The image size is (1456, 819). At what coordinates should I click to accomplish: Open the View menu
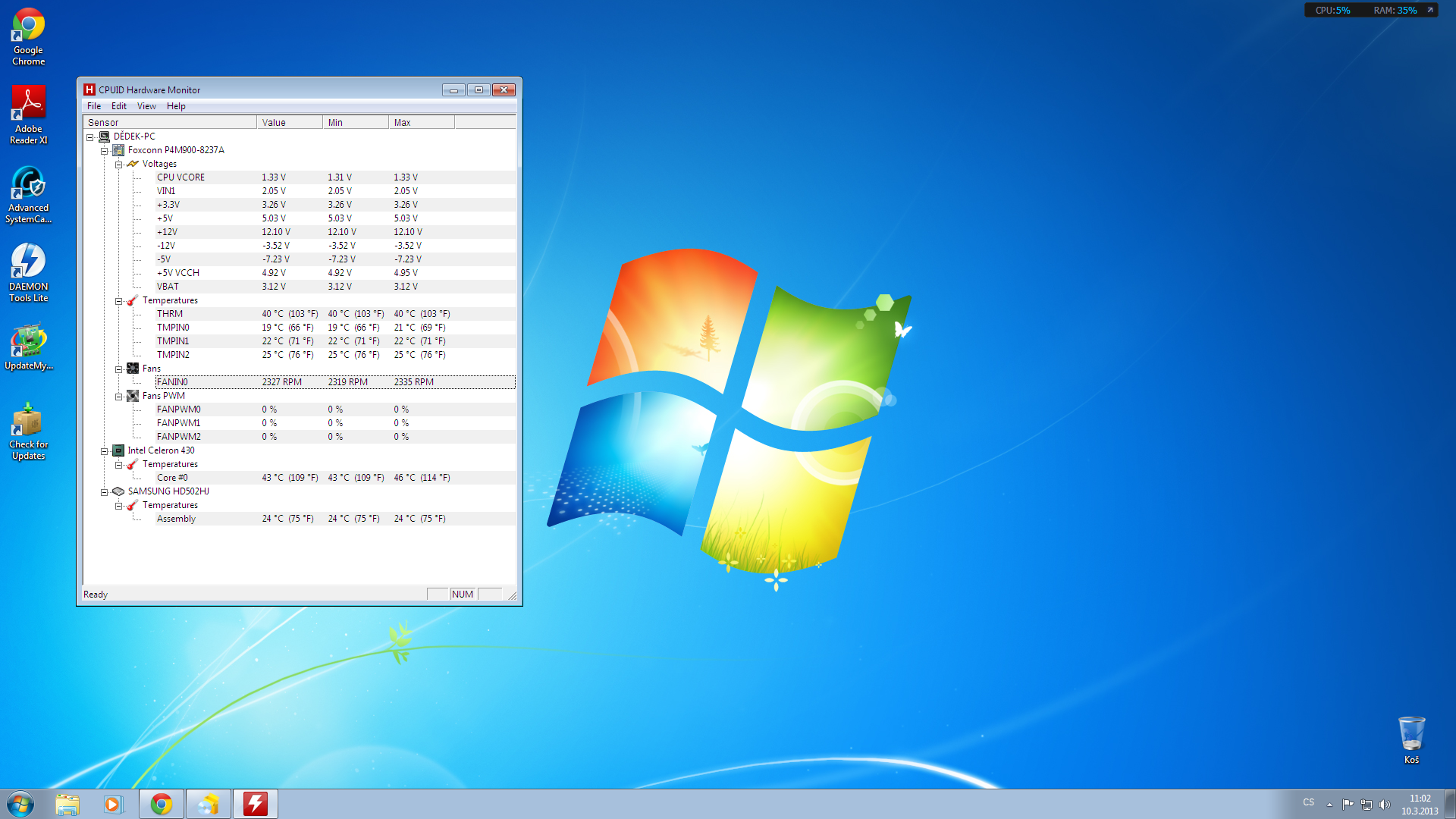146,106
